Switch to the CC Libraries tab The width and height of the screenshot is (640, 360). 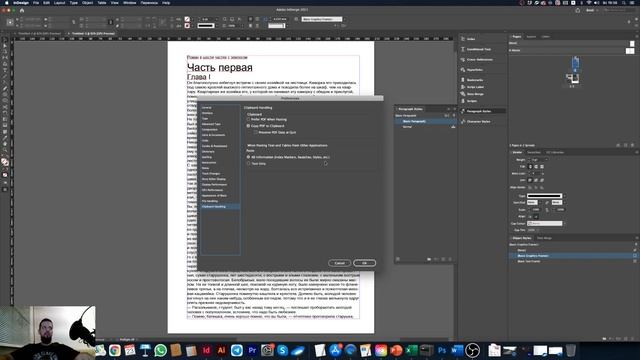pos(555,152)
